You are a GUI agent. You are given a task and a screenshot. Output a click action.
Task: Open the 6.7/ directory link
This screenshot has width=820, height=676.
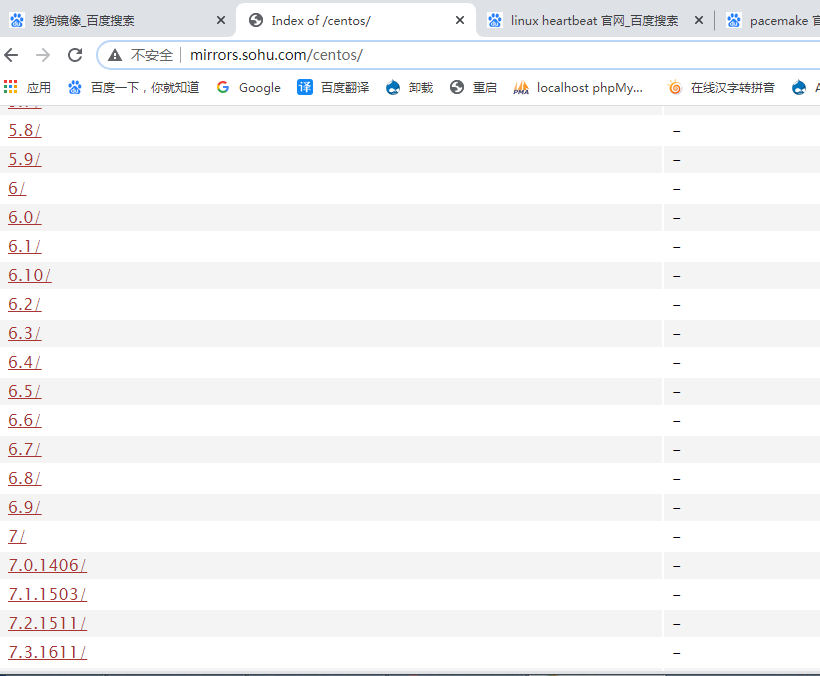25,449
